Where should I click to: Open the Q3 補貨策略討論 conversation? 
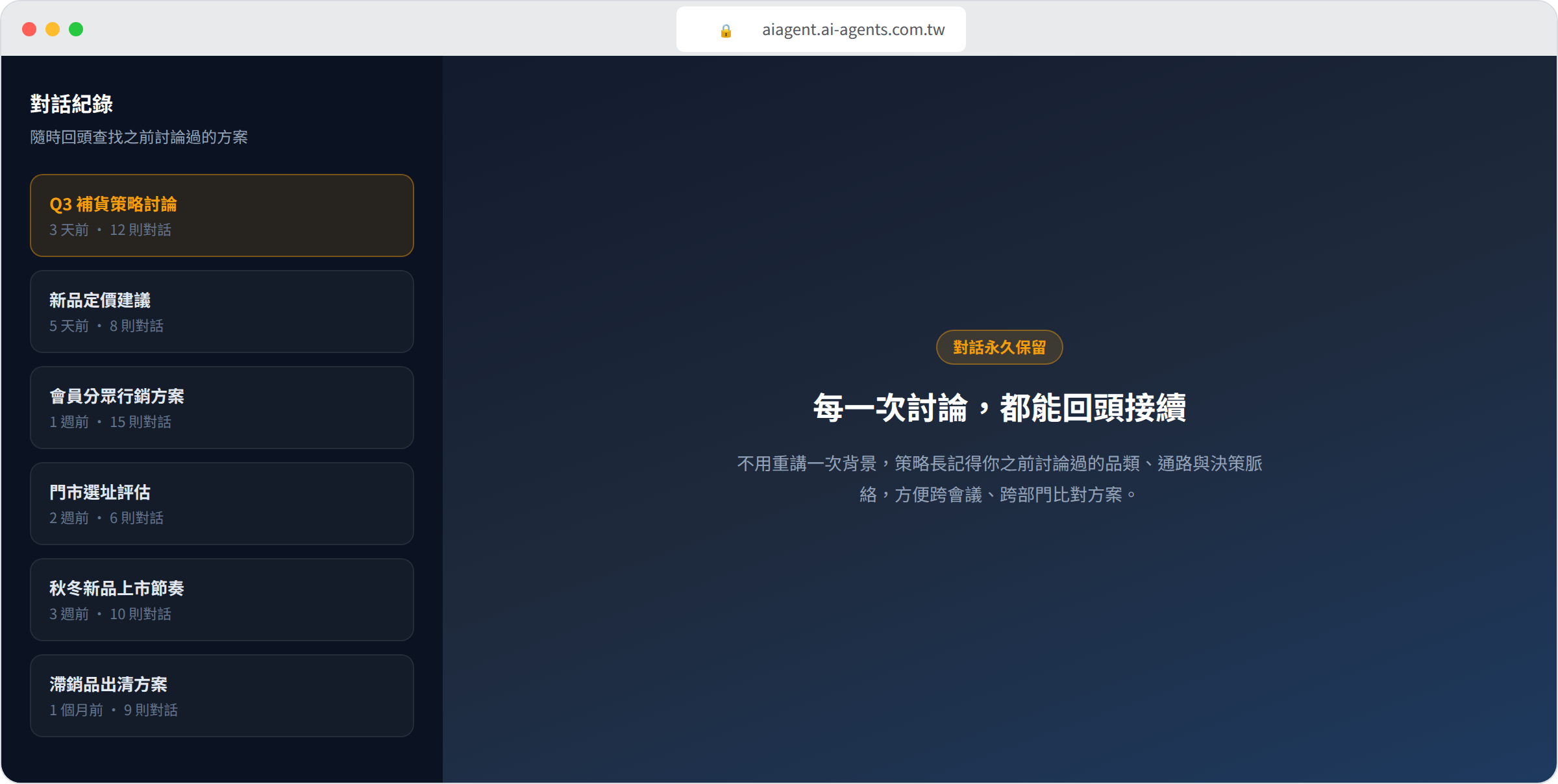222,215
